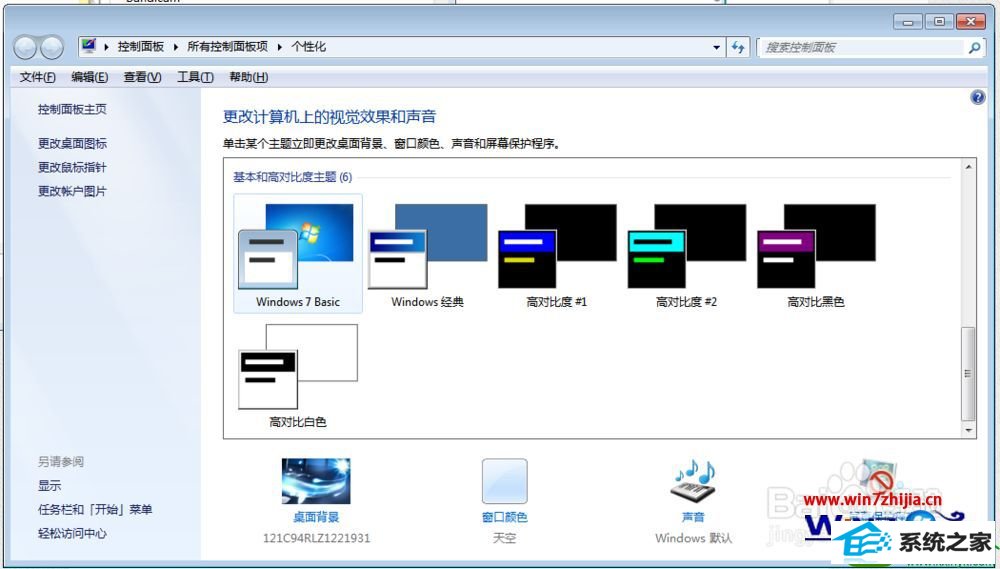This screenshot has height=569, width=1000.
Task: Expand the arrow after 所有控制面板项 breadcrumb
Action: 279,47
